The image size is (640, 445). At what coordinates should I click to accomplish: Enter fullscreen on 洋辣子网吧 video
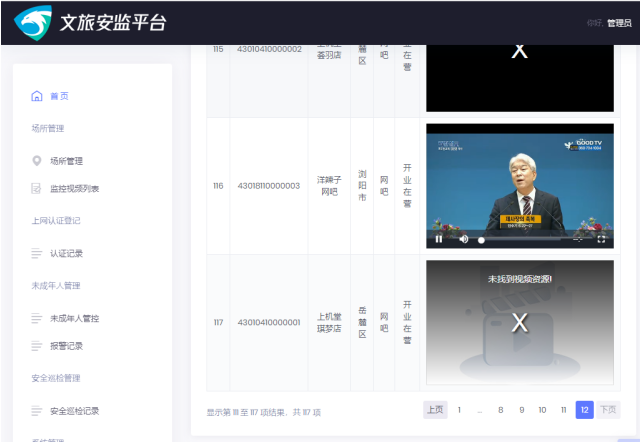click(601, 240)
